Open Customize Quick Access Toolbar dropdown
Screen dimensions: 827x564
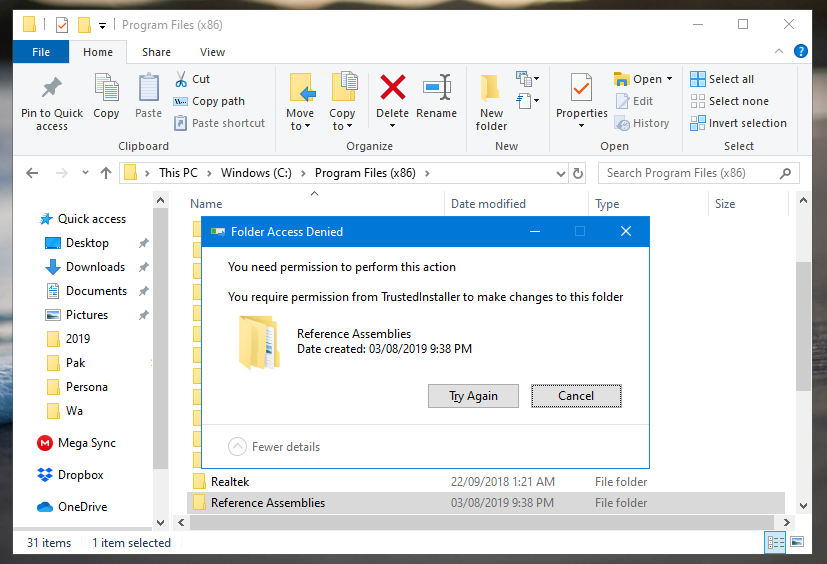point(102,25)
